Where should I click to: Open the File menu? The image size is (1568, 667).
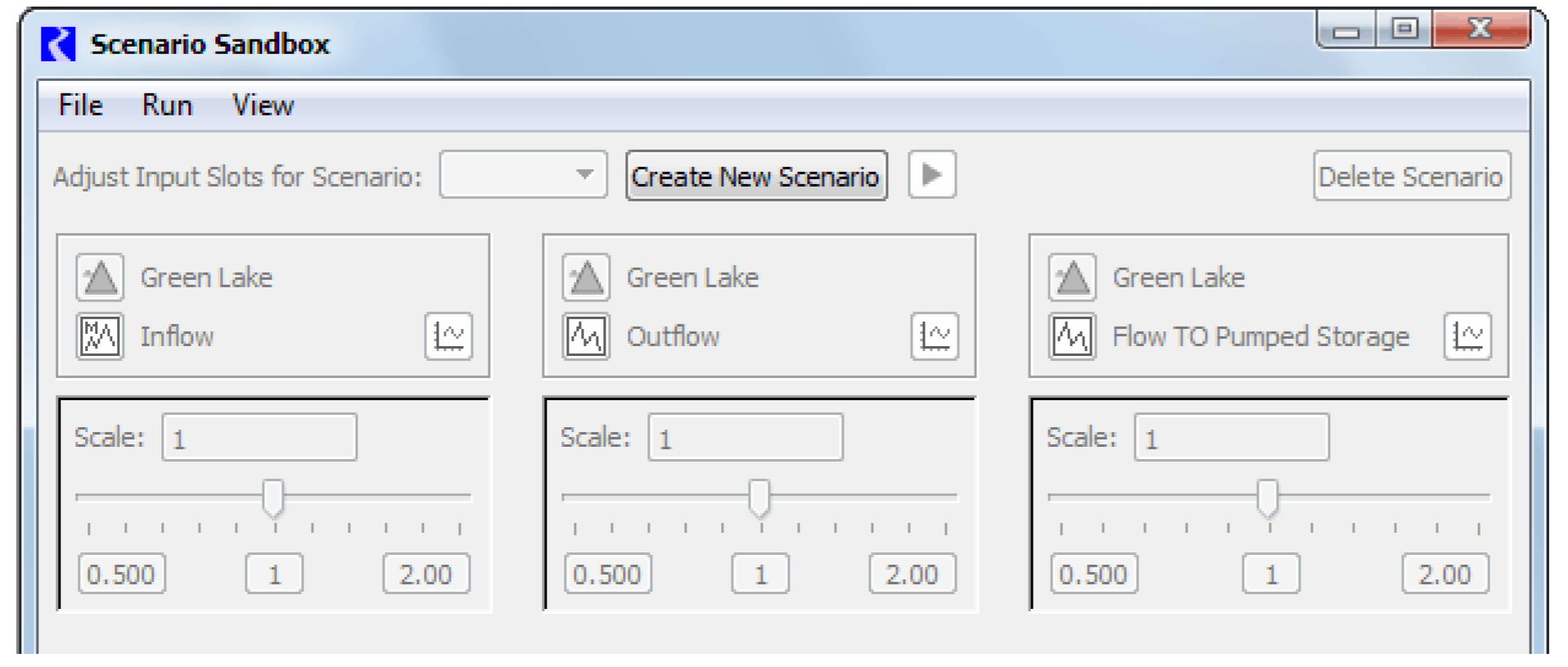click(80, 106)
